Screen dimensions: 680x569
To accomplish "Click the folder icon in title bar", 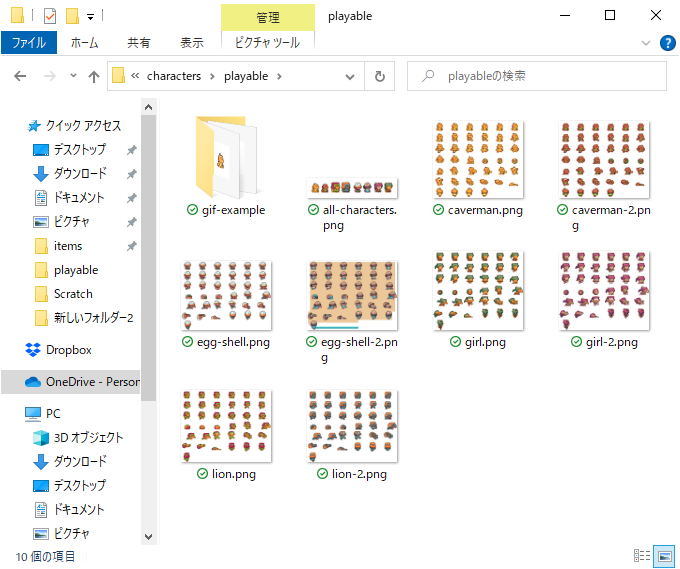I will [17, 16].
